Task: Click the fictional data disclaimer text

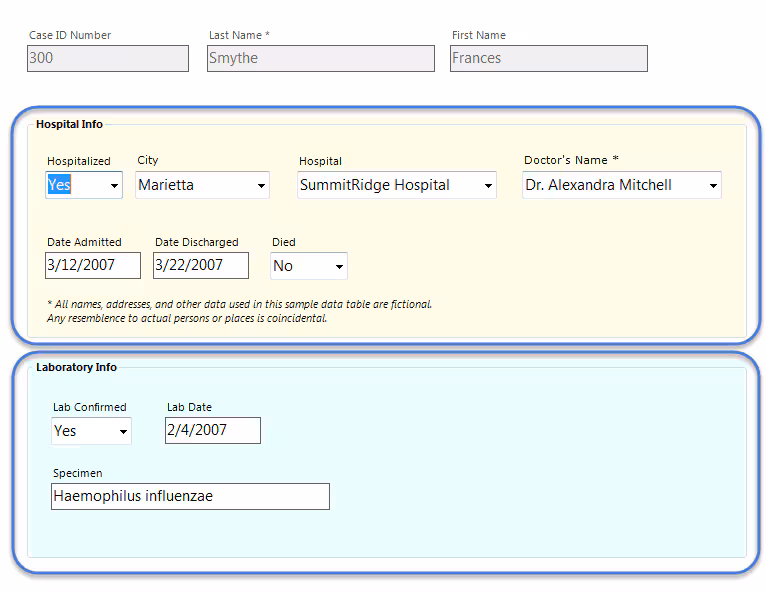Action: 239,311
